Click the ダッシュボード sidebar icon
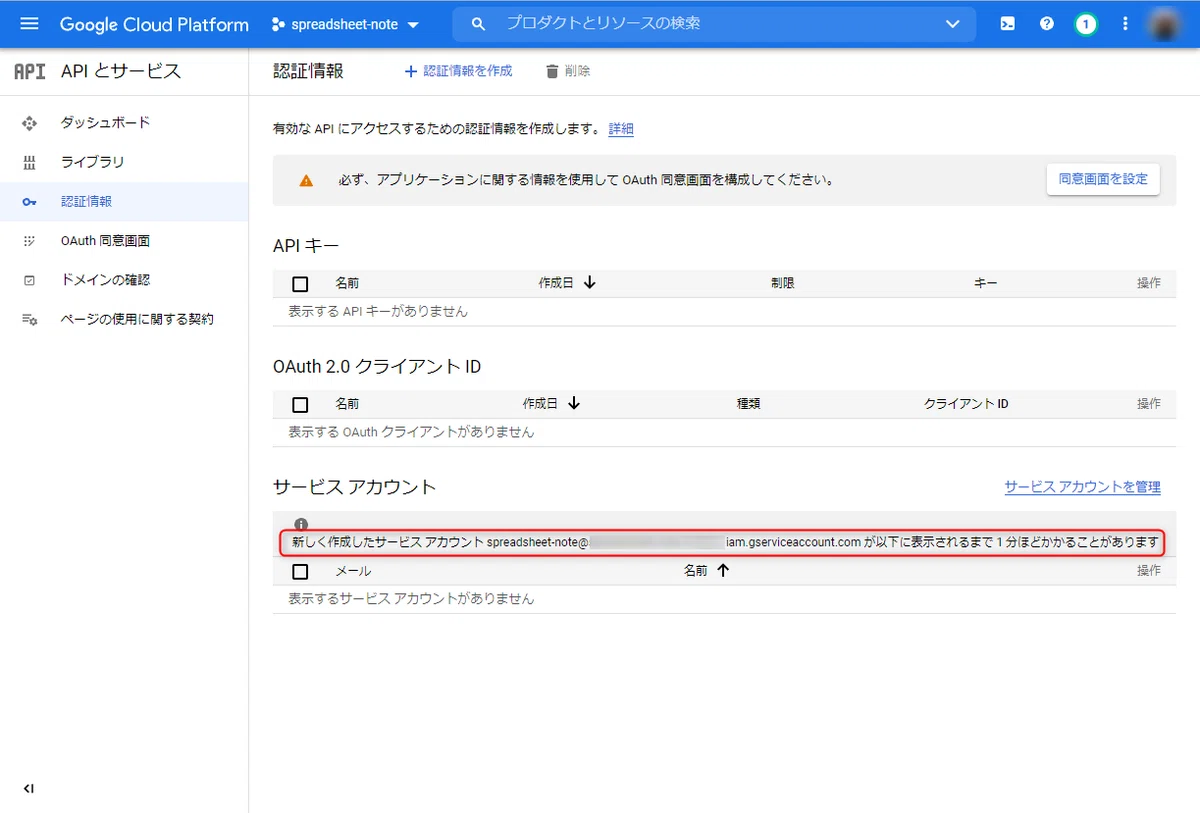Viewport: 1200px width, 813px height. (29, 123)
